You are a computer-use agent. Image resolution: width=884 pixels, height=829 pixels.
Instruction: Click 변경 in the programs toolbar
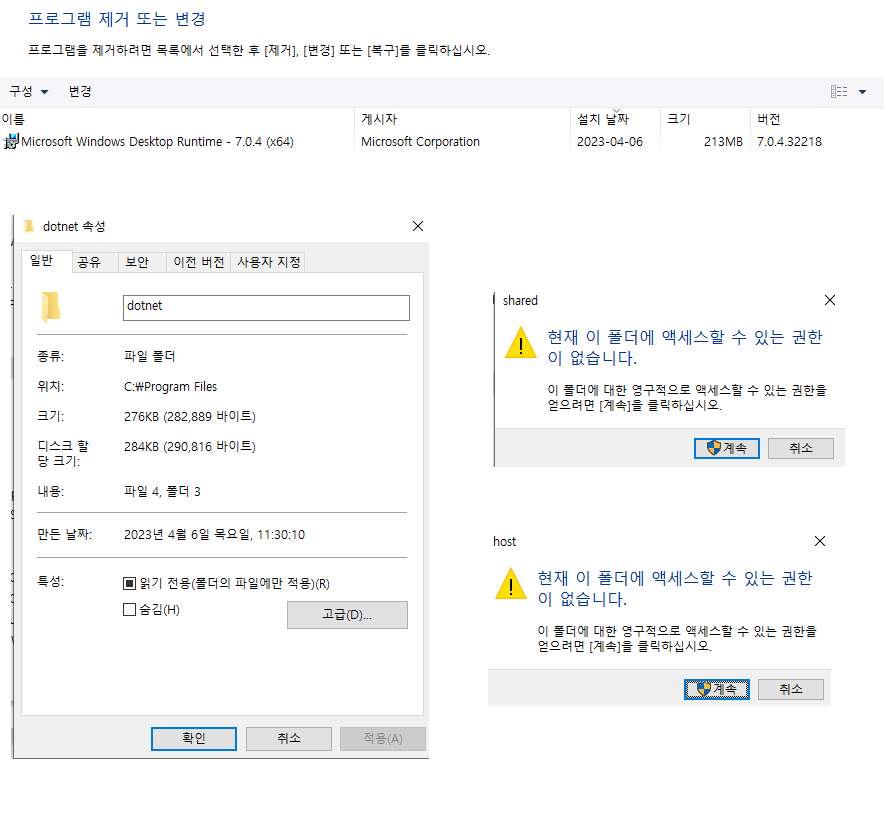[80, 91]
